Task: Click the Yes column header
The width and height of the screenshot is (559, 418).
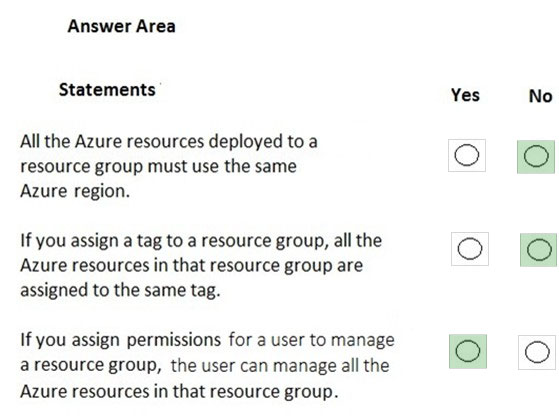Action: point(465,95)
